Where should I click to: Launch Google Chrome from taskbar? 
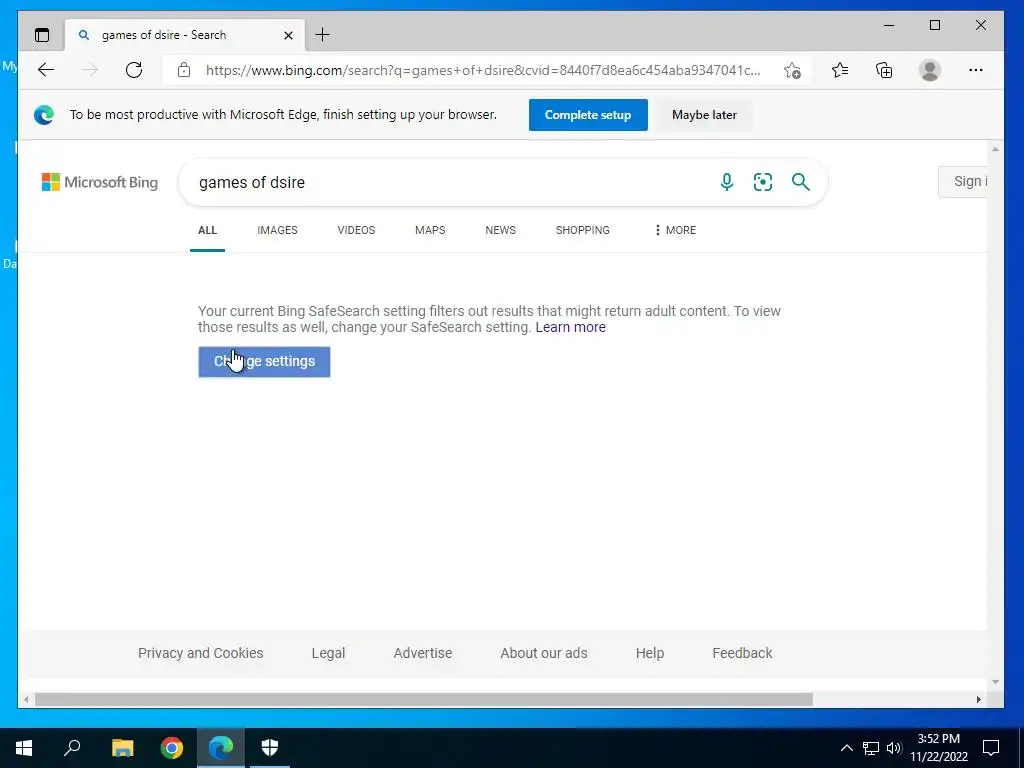coord(172,748)
